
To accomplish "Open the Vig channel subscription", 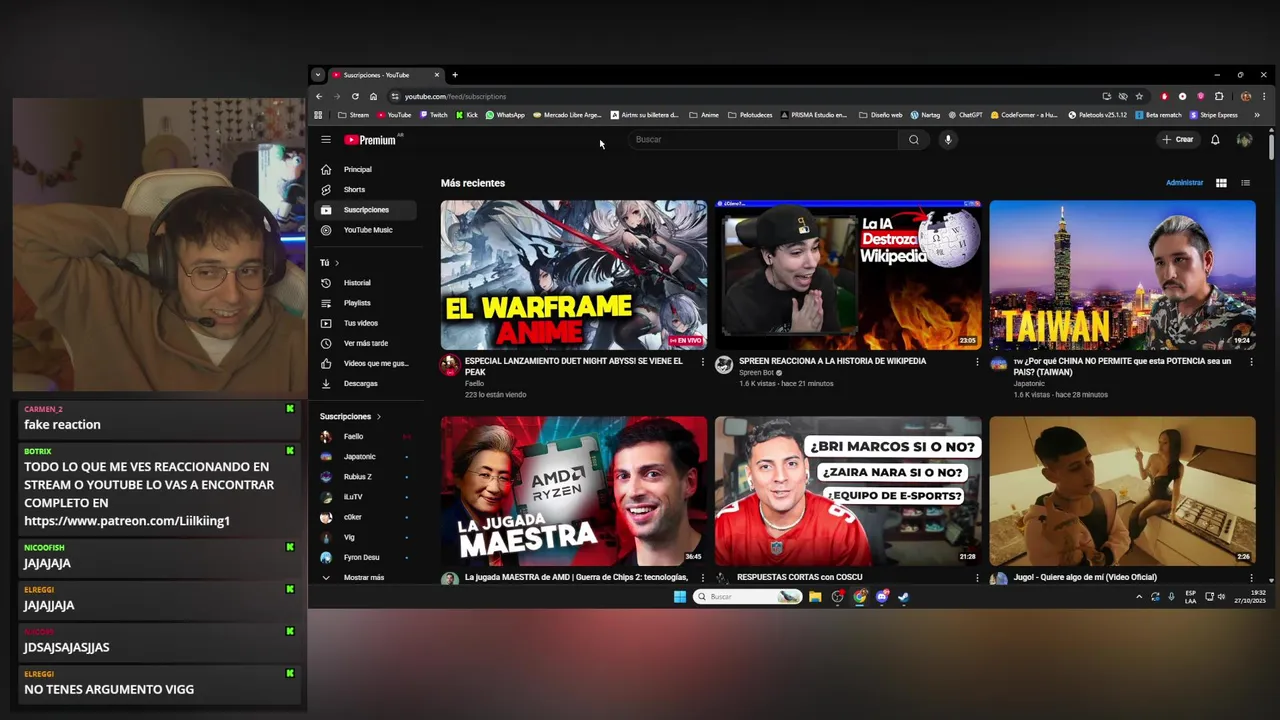I will (x=366, y=537).
